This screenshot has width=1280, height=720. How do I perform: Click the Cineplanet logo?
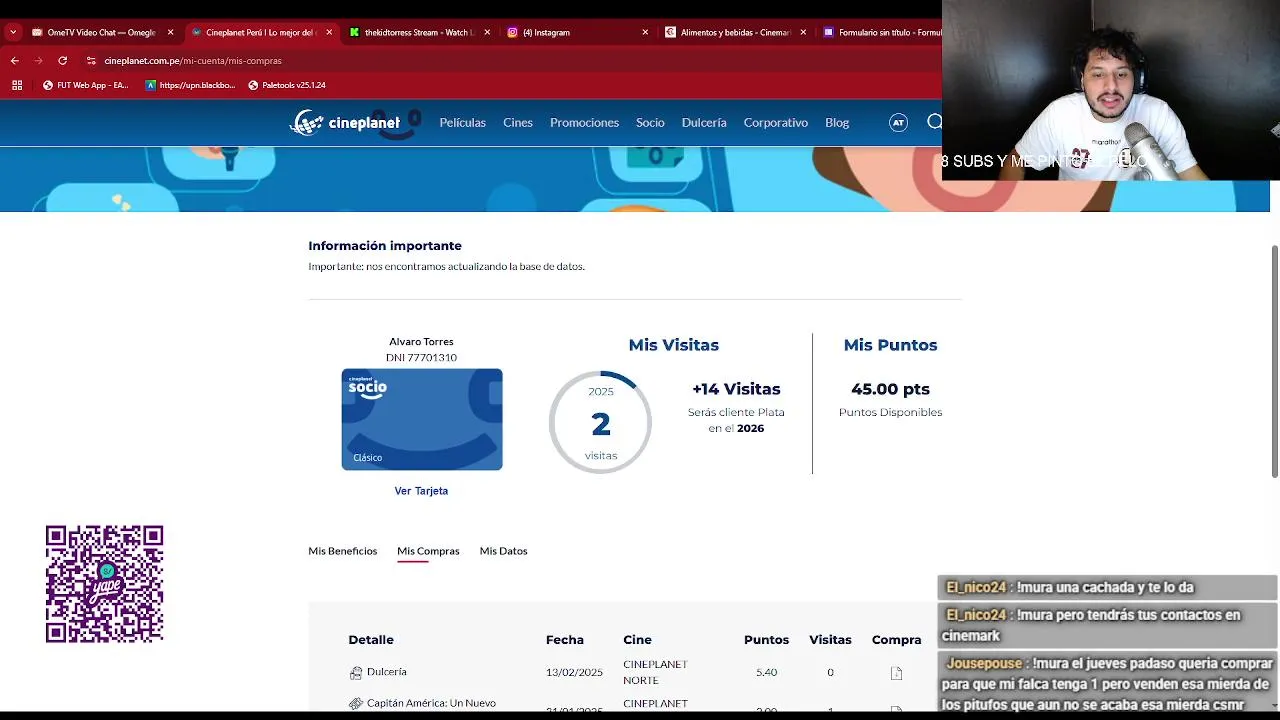(346, 123)
